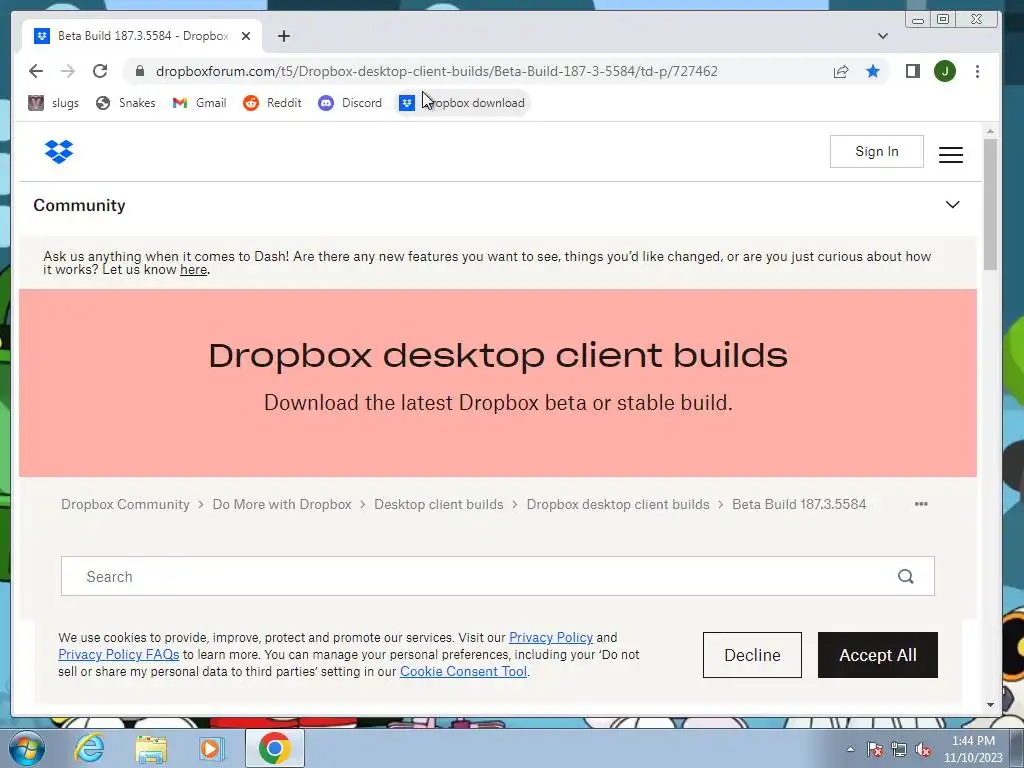Viewport: 1024px width, 768px height.
Task: Reload the page with the refresh icon
Action: (x=100, y=71)
